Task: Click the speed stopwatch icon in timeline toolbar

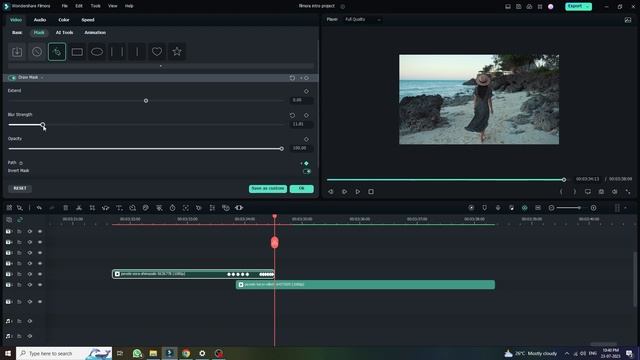Action: pyautogui.click(x=172, y=208)
